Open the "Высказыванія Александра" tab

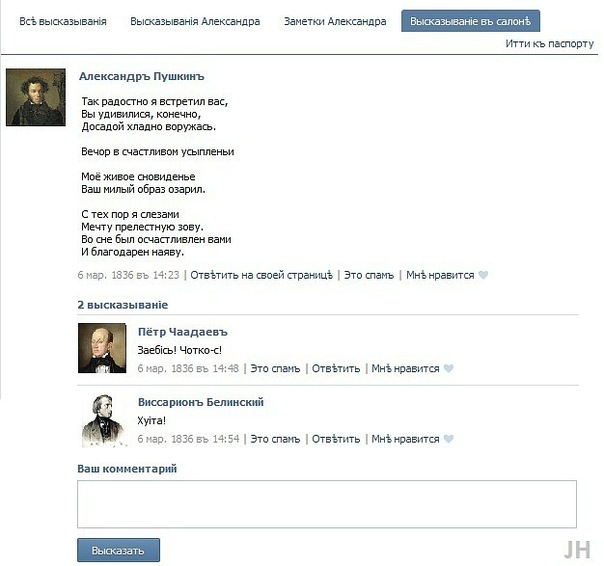[195, 21]
